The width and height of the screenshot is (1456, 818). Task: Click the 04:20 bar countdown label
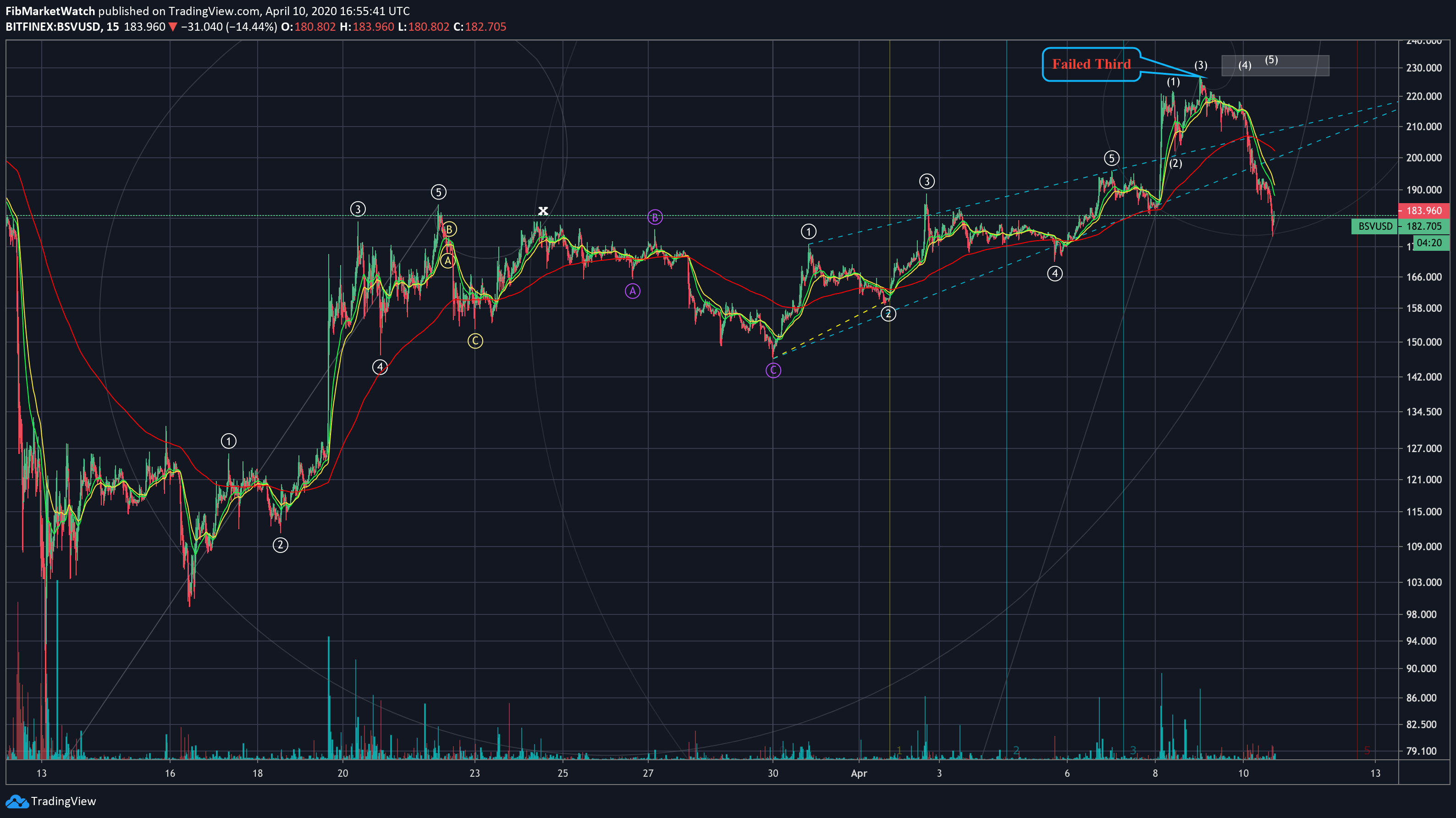pos(1431,243)
